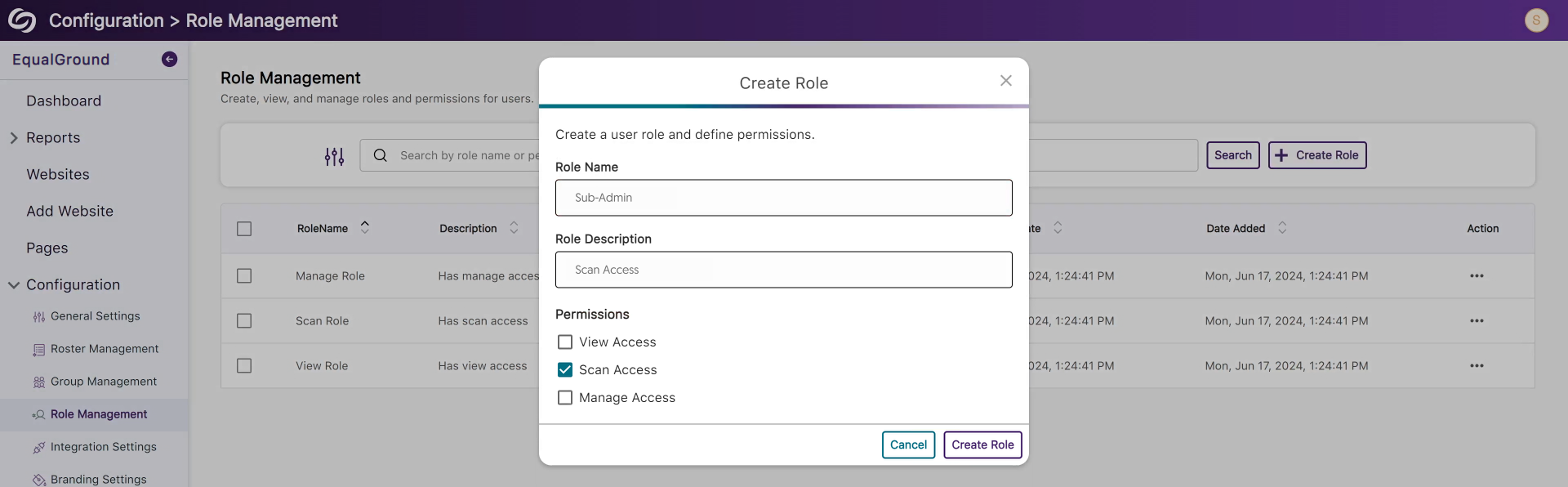Select all roles with header checkbox
Screen dimensions: 1568x487
[x=244, y=229]
